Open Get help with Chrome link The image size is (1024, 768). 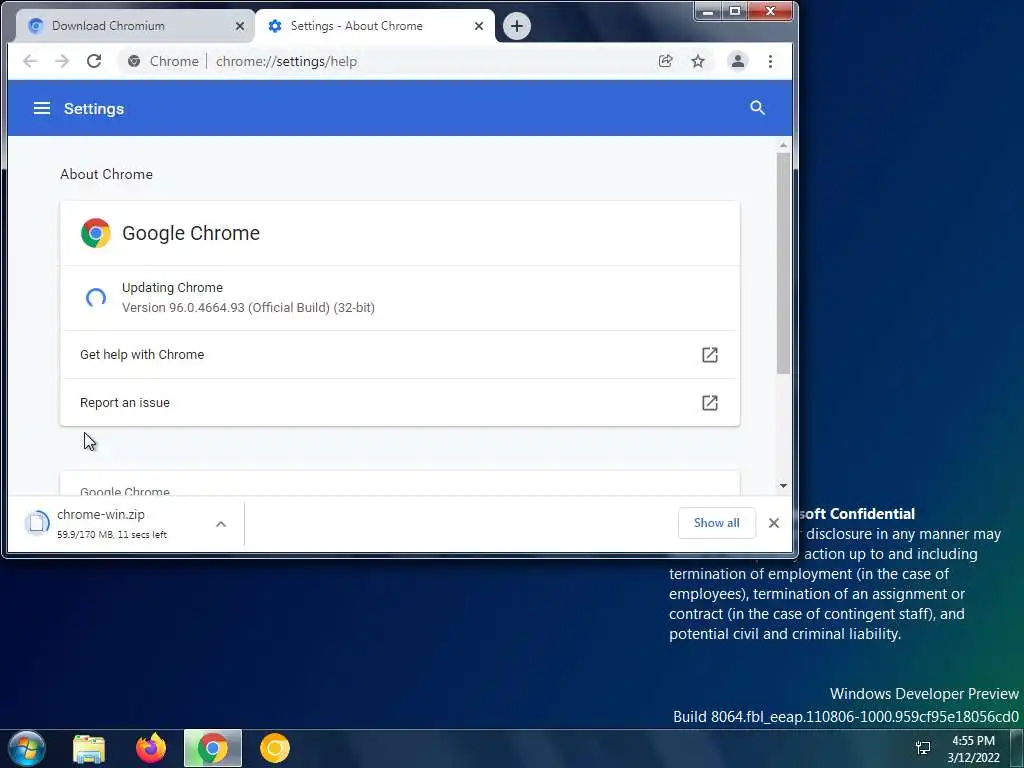(400, 355)
